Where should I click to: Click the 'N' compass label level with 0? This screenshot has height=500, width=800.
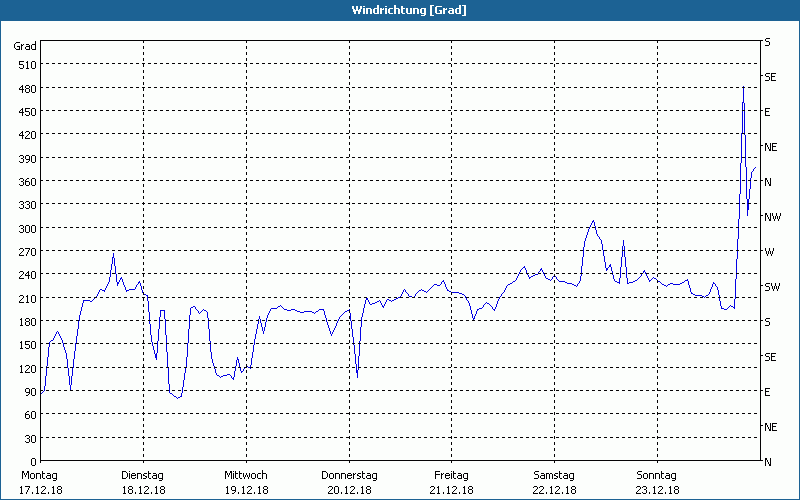point(768,462)
